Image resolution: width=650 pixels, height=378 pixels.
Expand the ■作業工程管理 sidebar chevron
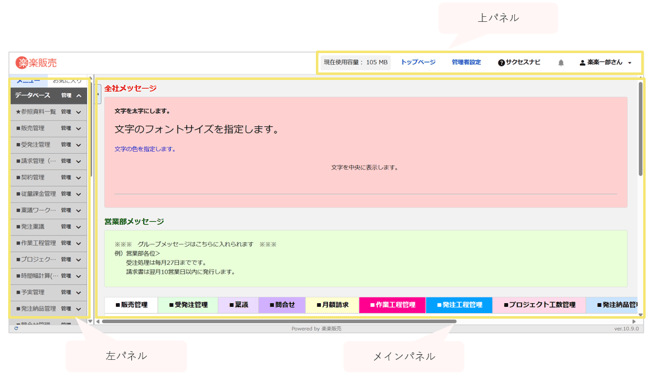click(x=79, y=243)
